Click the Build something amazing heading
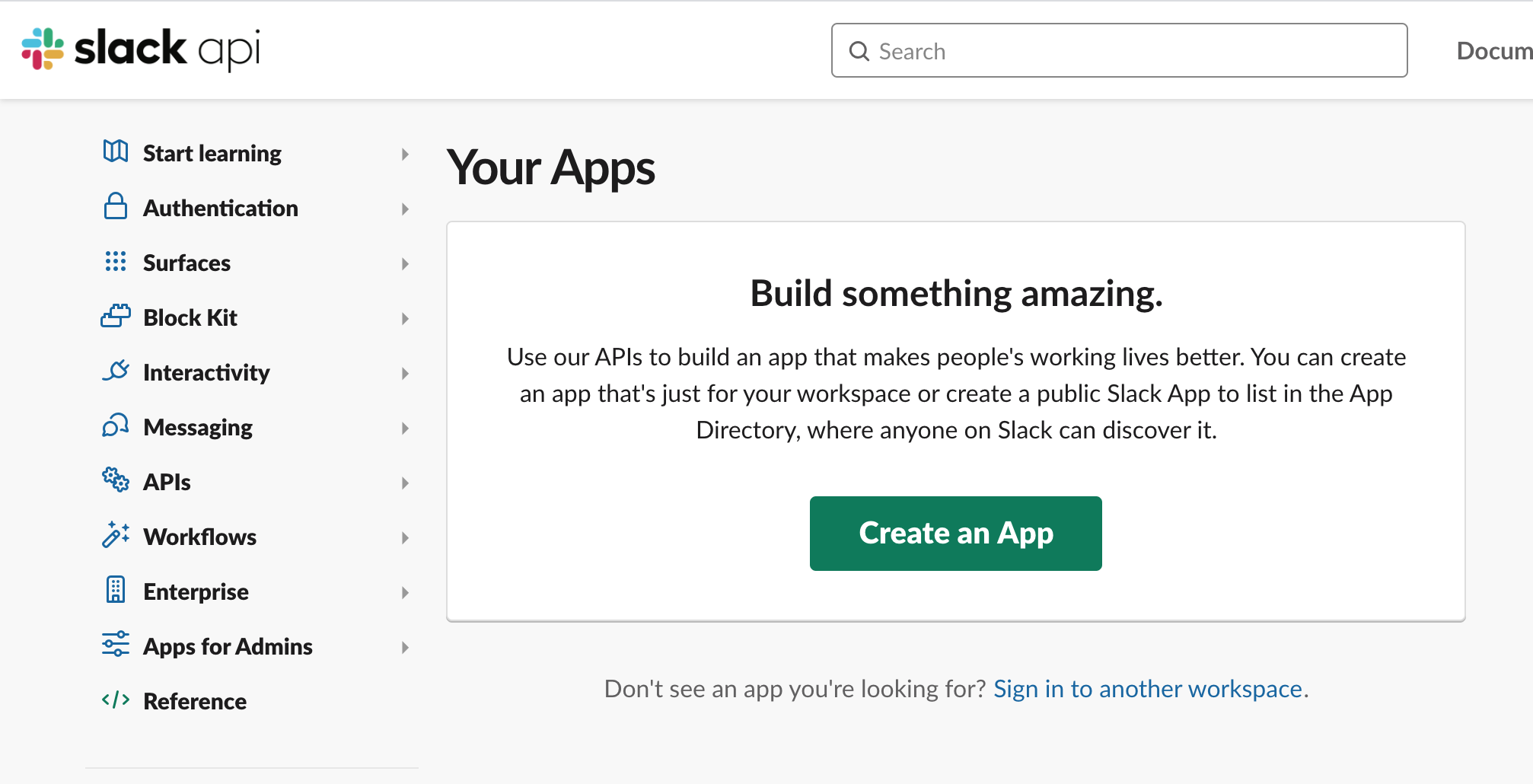1533x784 pixels. point(956,294)
